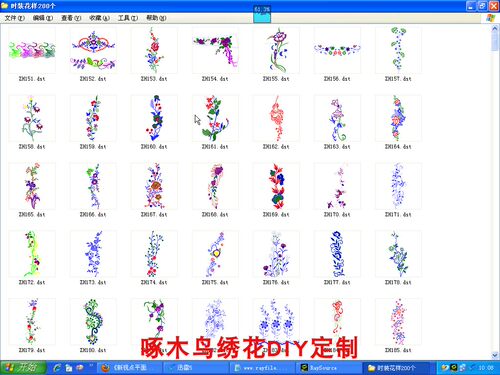500x375 pixels.
Task: Select the ZH160.dst thumbnail
Action: coord(154,118)
